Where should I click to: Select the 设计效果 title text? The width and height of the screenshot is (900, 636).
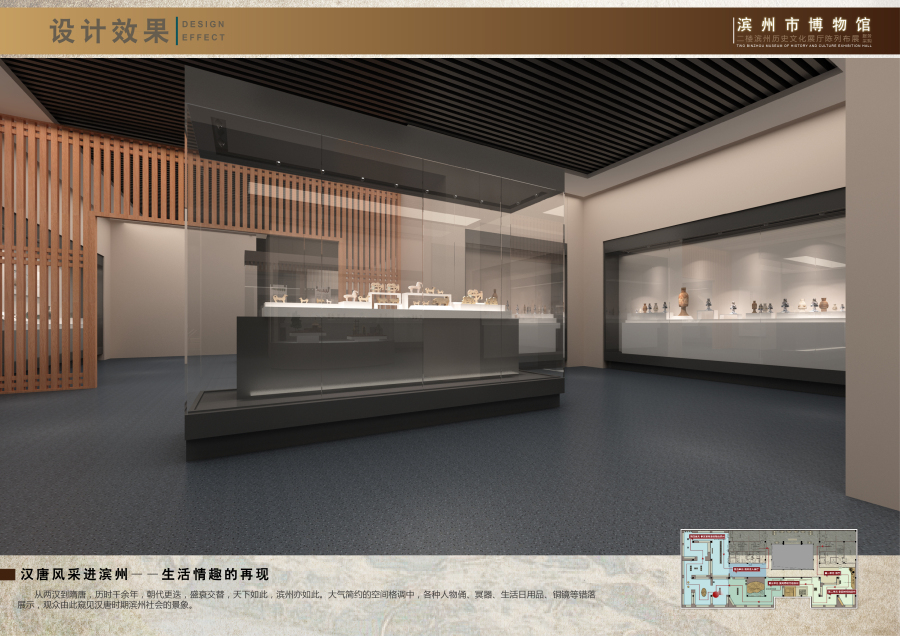(x=109, y=31)
